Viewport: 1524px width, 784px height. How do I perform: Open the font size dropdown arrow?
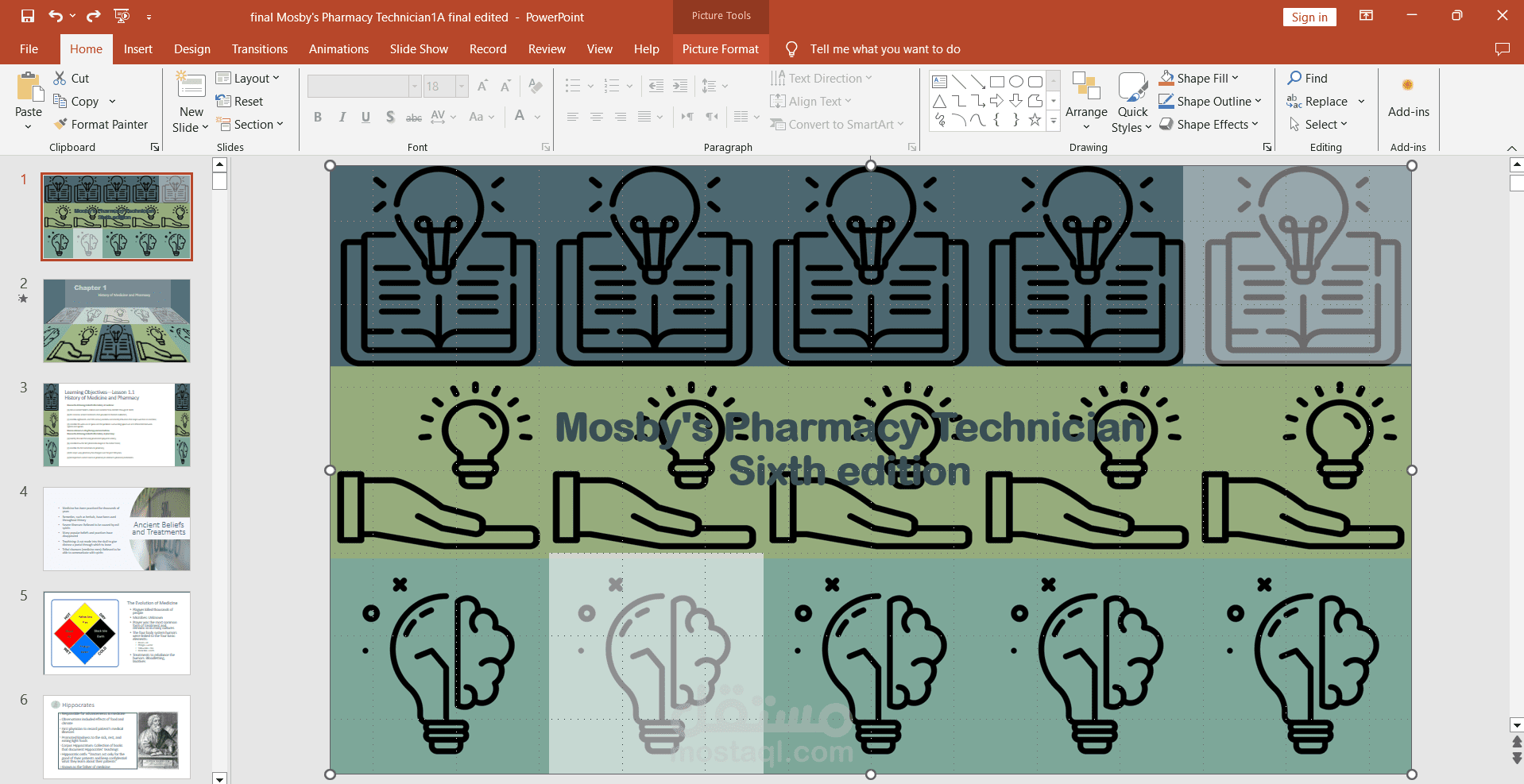pyautogui.click(x=461, y=86)
